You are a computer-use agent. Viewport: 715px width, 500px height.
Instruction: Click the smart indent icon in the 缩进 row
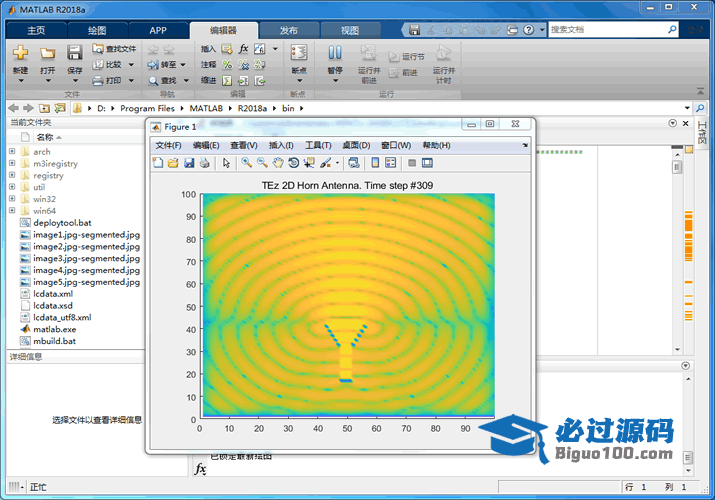pyautogui.click(x=227, y=81)
